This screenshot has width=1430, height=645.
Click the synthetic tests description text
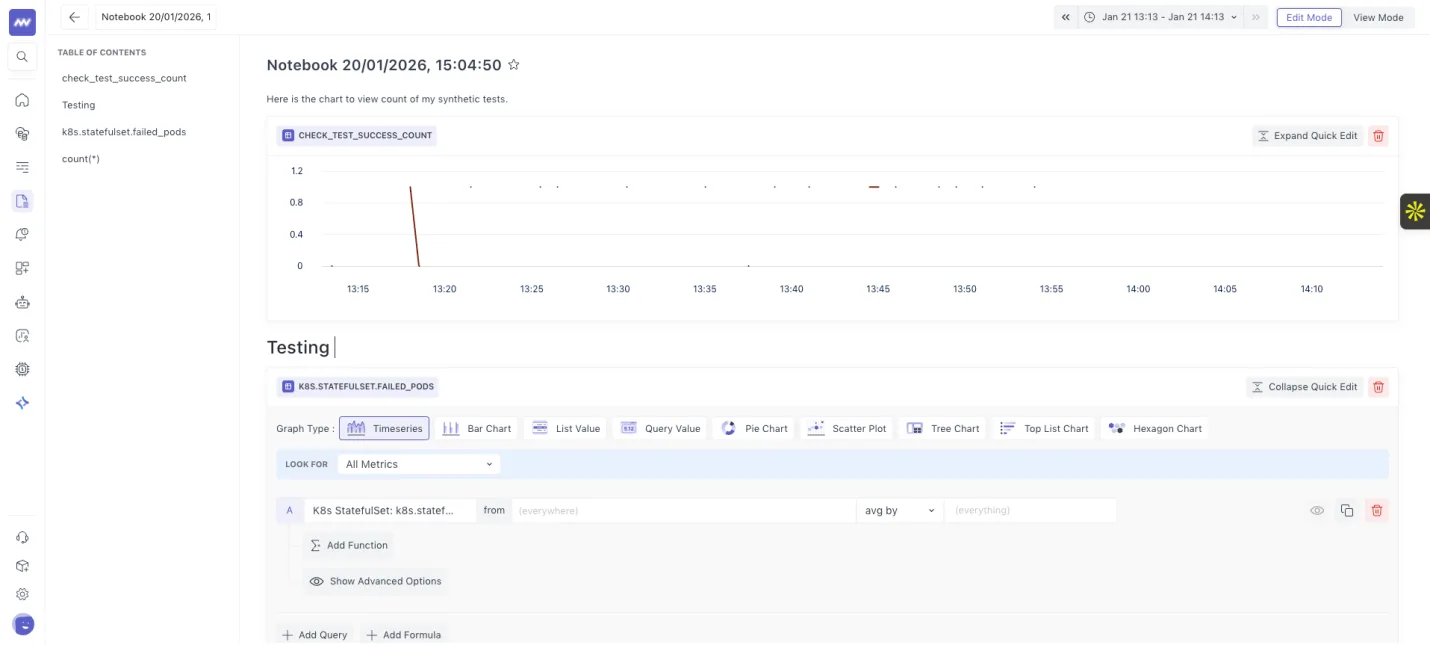387,99
